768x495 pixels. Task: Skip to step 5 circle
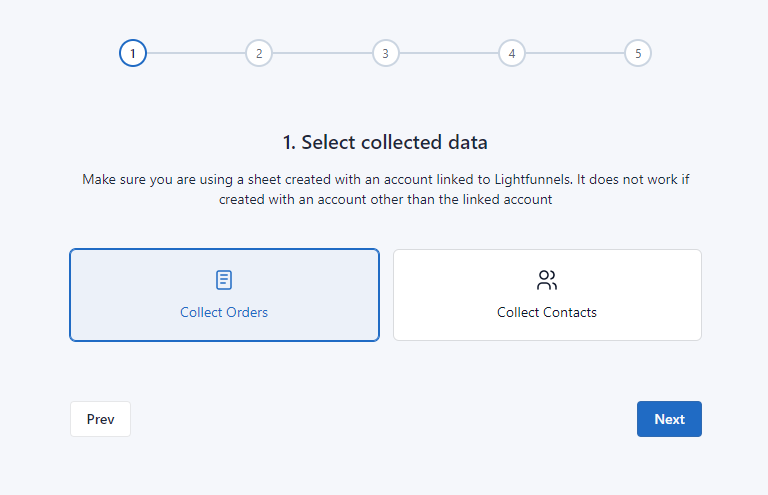point(638,53)
